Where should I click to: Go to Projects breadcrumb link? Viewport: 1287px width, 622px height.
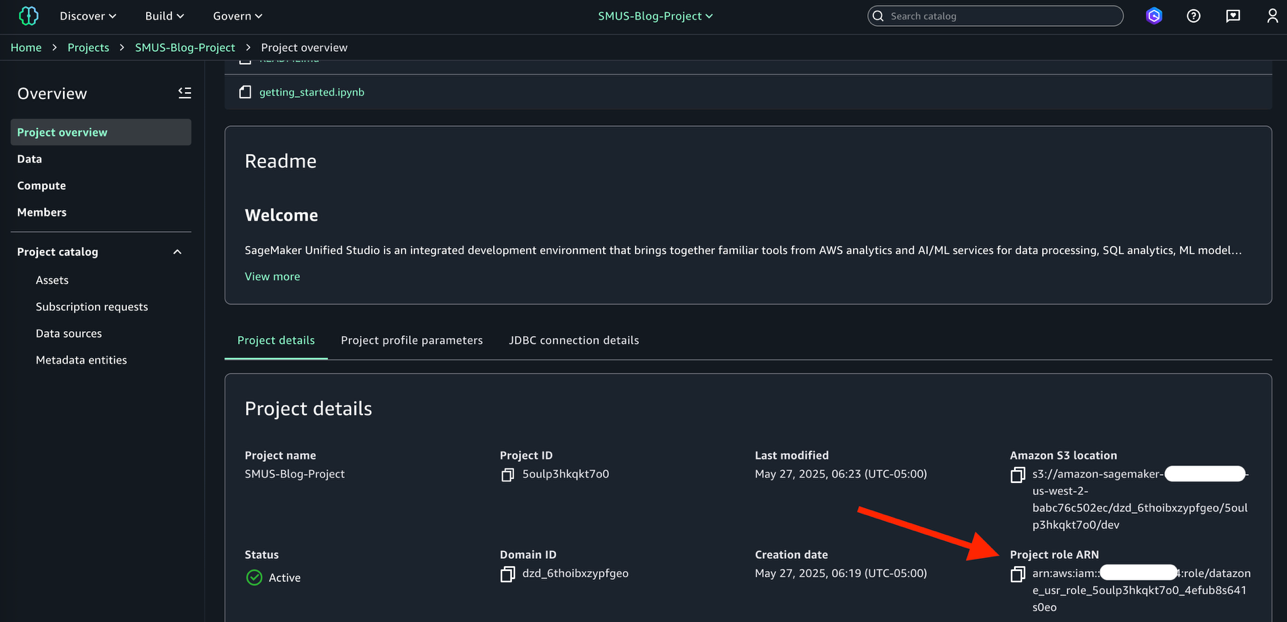click(88, 47)
